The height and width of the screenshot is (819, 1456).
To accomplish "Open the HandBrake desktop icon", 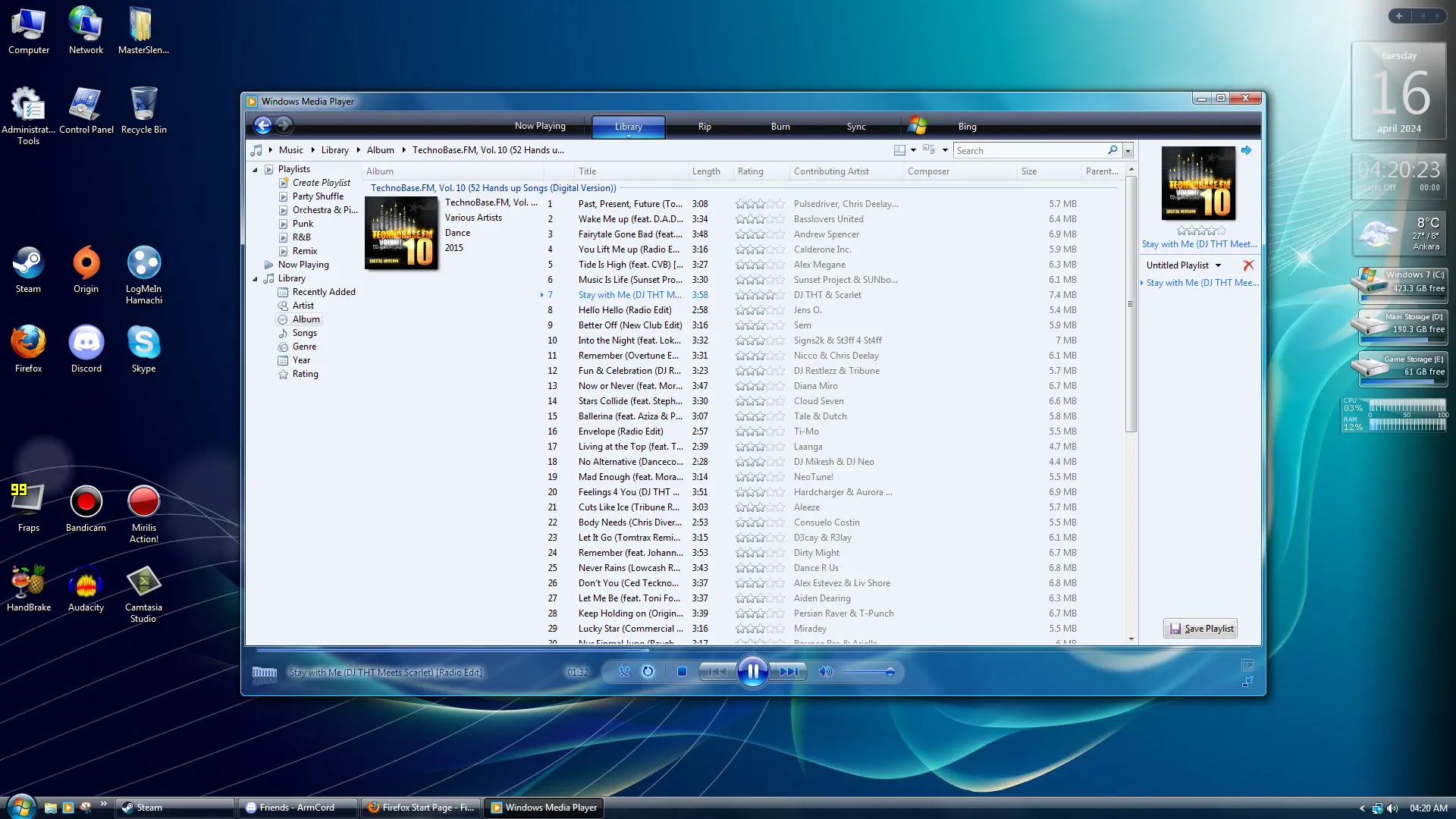I will click(x=29, y=588).
